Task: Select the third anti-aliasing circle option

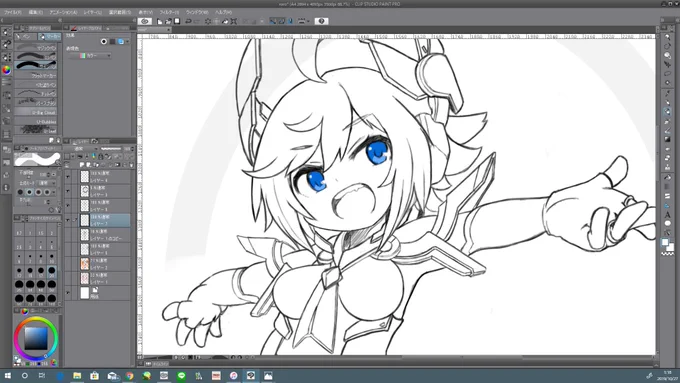Action: 38,192
